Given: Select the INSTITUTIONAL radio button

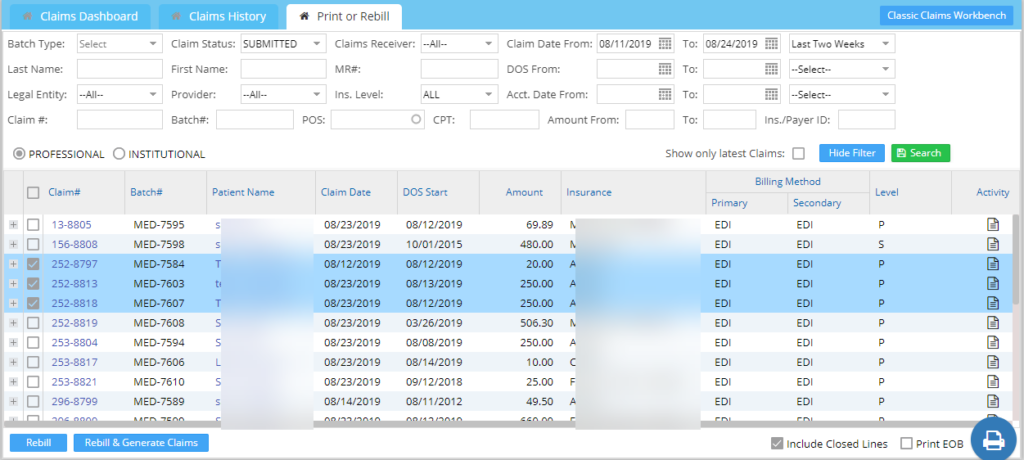Looking at the screenshot, I should coord(119,154).
